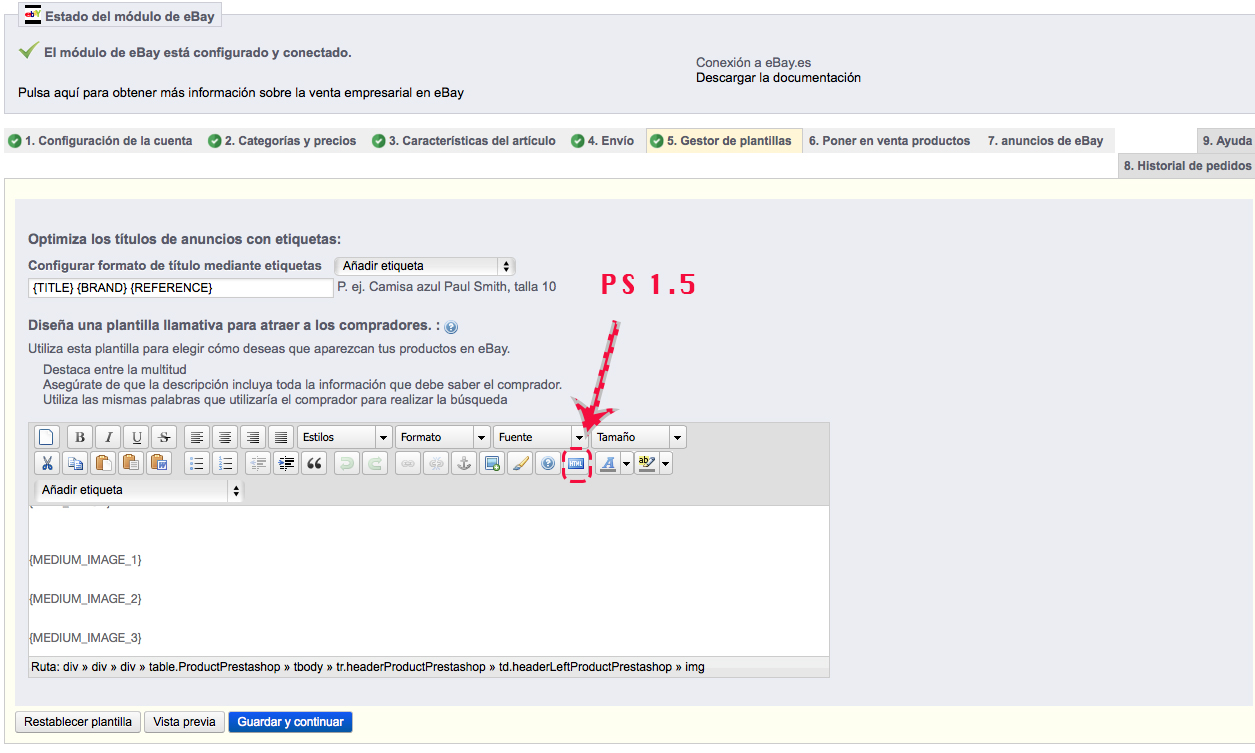Justify text in the editor
Screen dimensions: 1255x753
[x=281, y=437]
